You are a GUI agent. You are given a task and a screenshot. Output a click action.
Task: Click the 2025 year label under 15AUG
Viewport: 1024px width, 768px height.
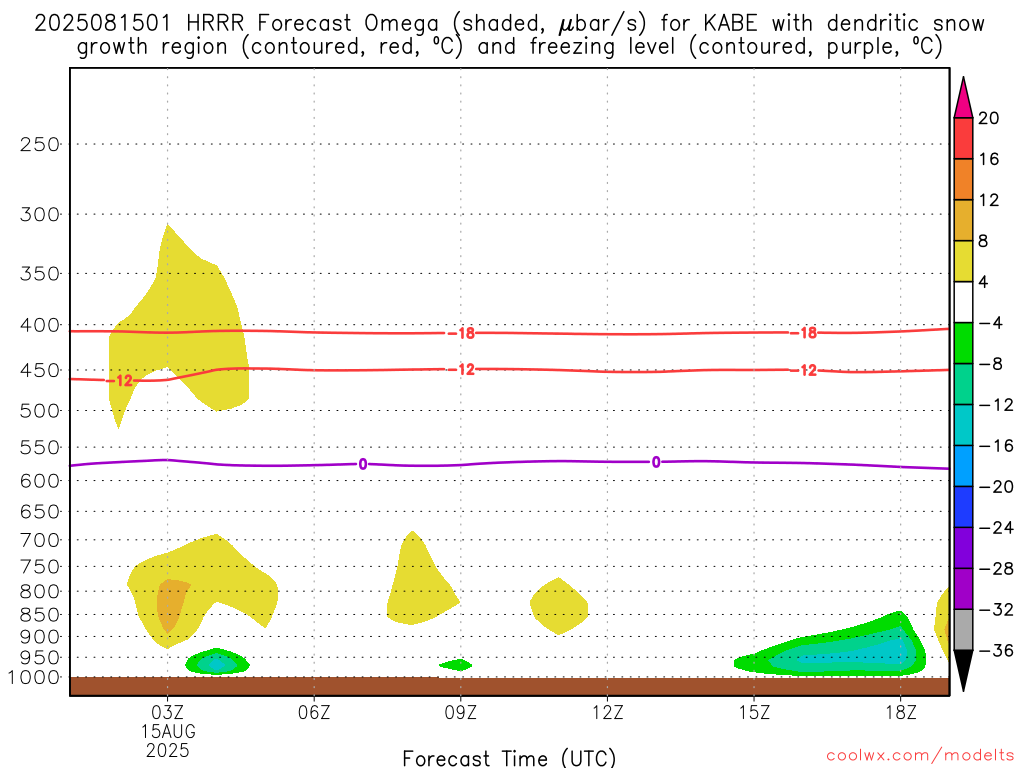point(167,750)
